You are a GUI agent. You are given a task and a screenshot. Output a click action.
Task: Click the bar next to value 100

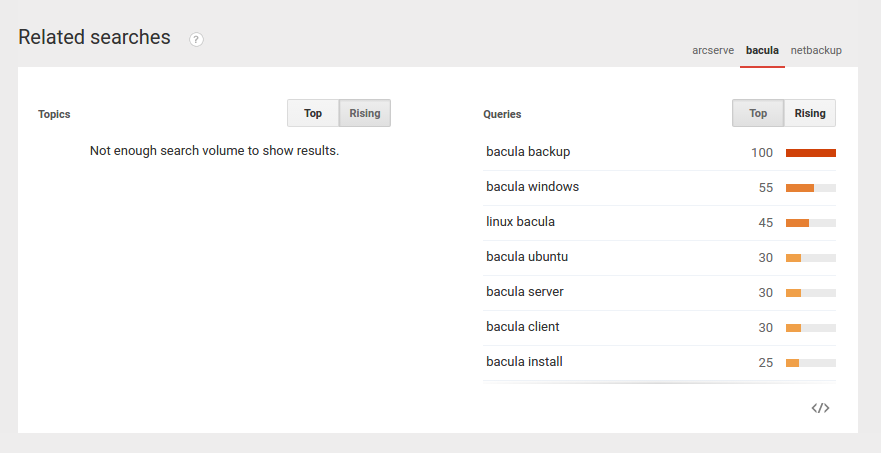811,153
